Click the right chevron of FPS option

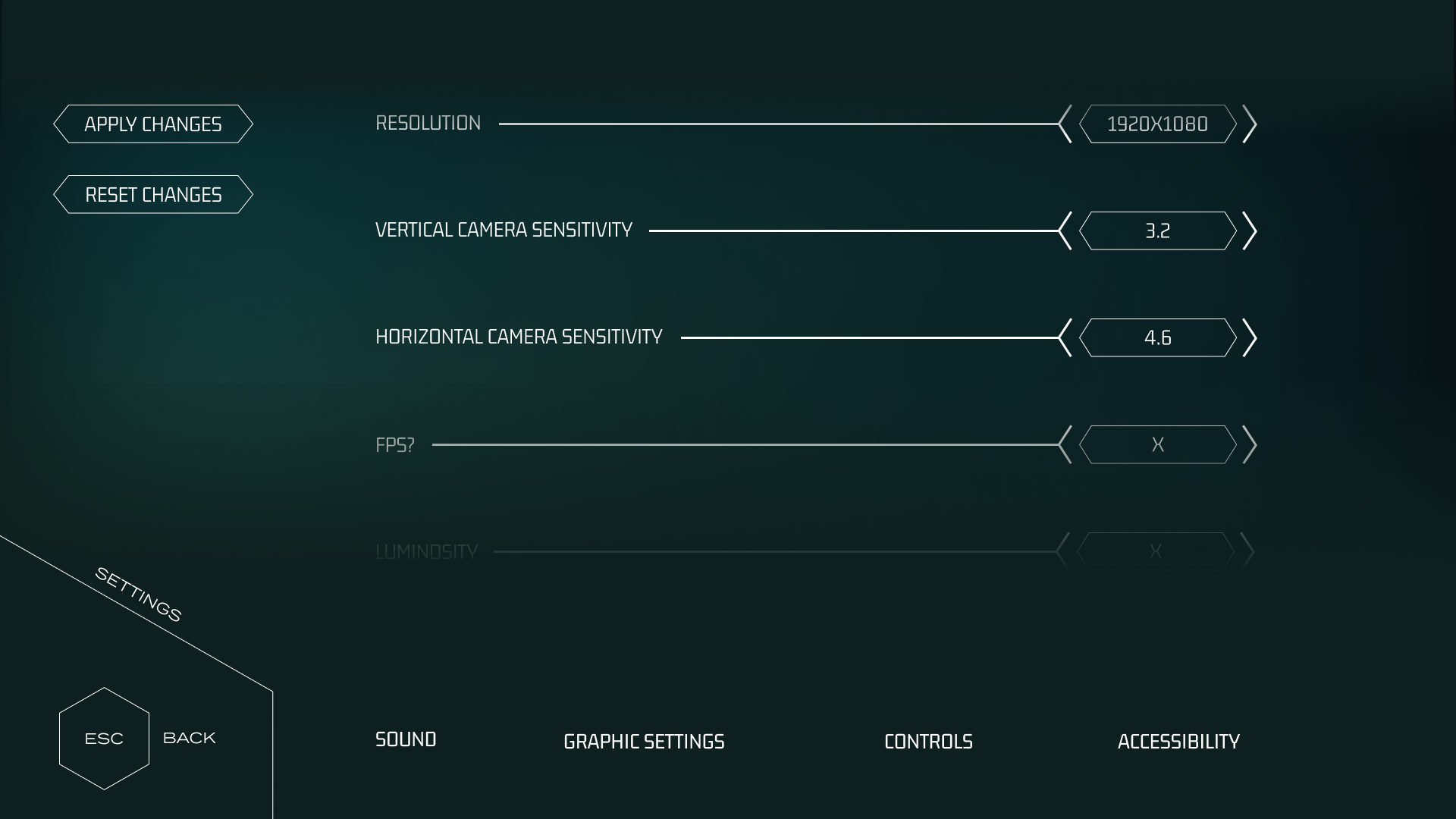[1250, 444]
